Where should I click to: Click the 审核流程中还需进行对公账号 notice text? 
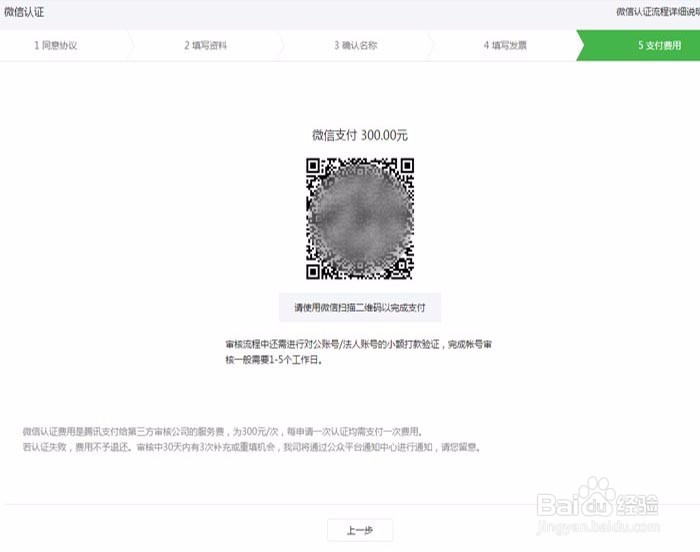point(358,344)
